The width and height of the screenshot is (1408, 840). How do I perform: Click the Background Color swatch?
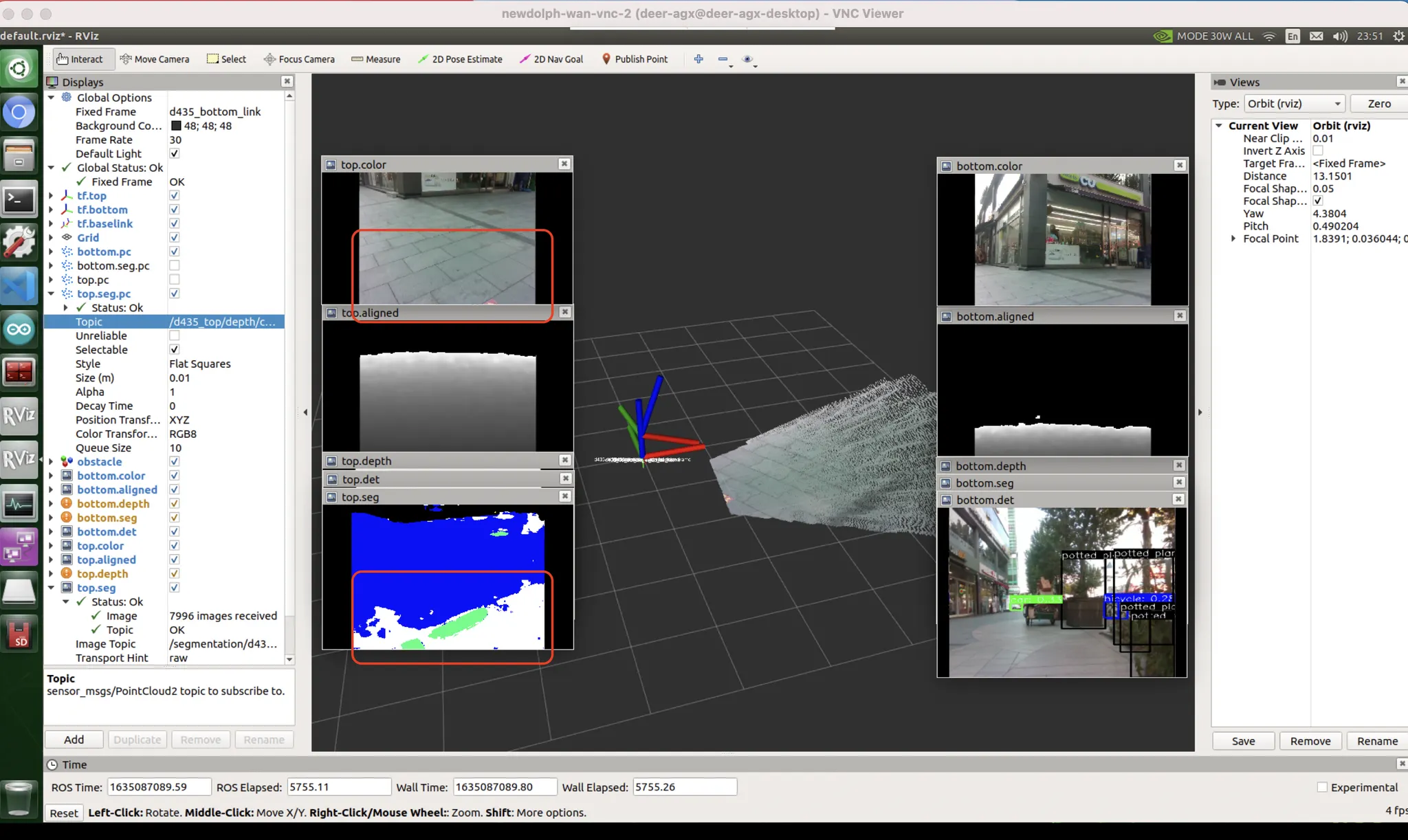pyautogui.click(x=176, y=126)
